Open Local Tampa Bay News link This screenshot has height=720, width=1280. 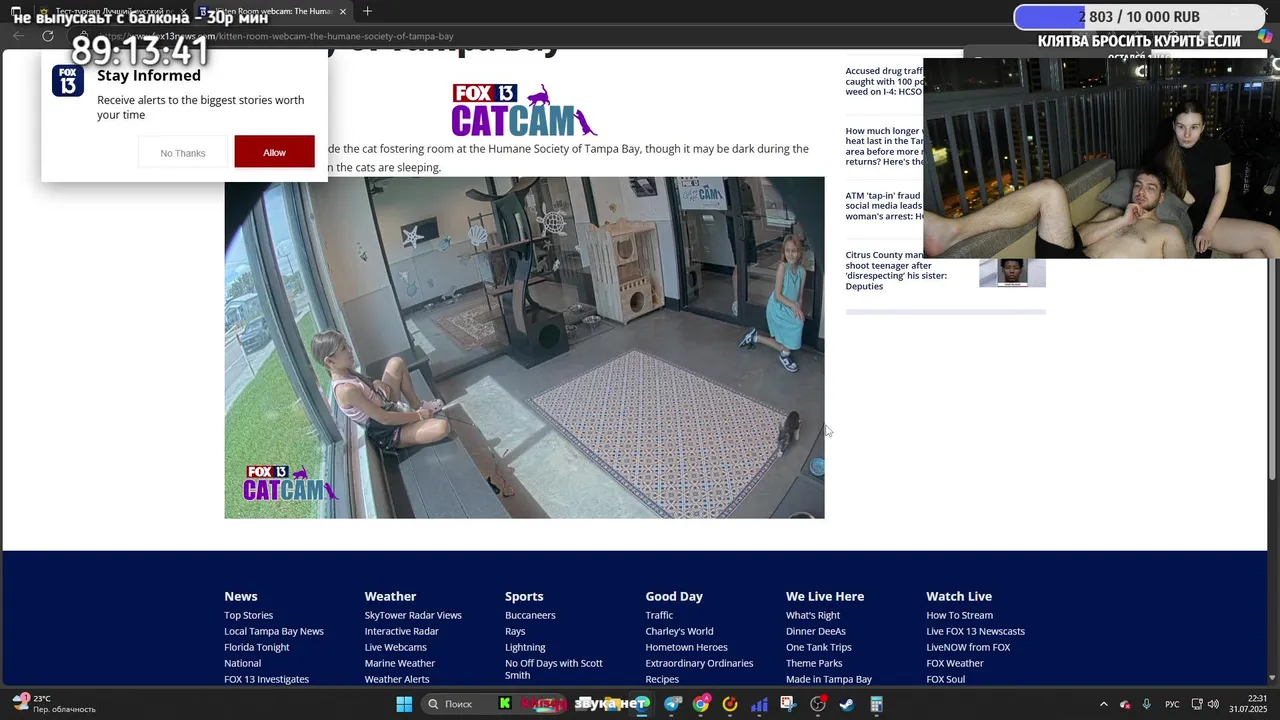point(274,631)
